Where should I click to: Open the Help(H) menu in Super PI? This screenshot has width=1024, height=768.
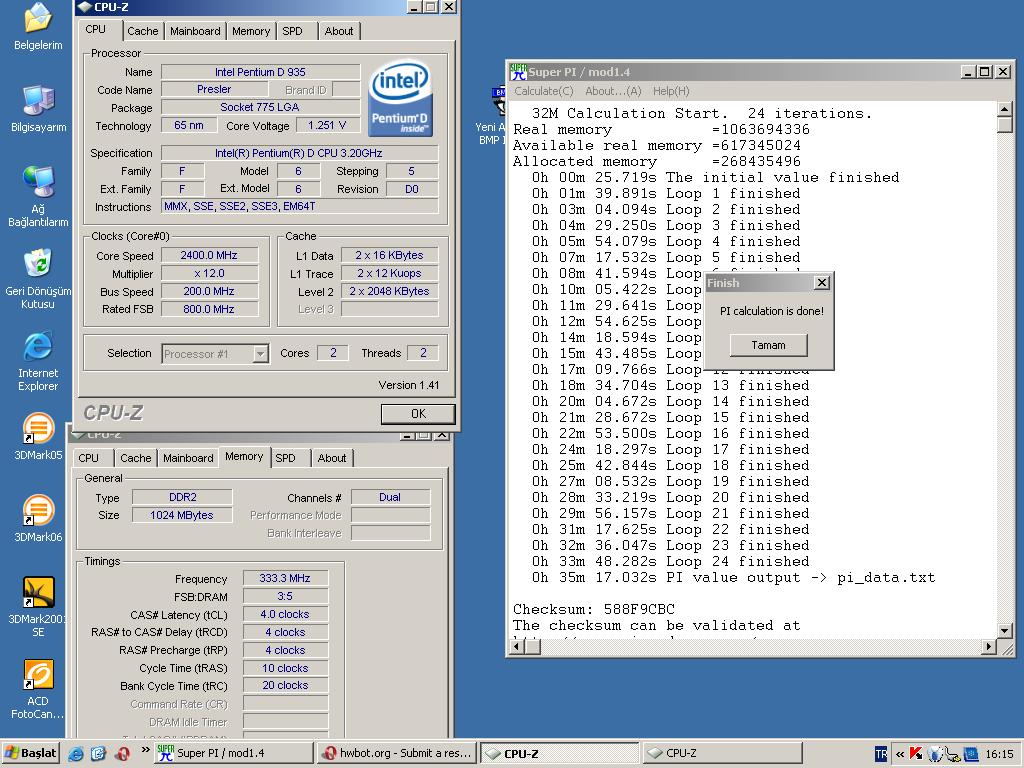(x=671, y=91)
